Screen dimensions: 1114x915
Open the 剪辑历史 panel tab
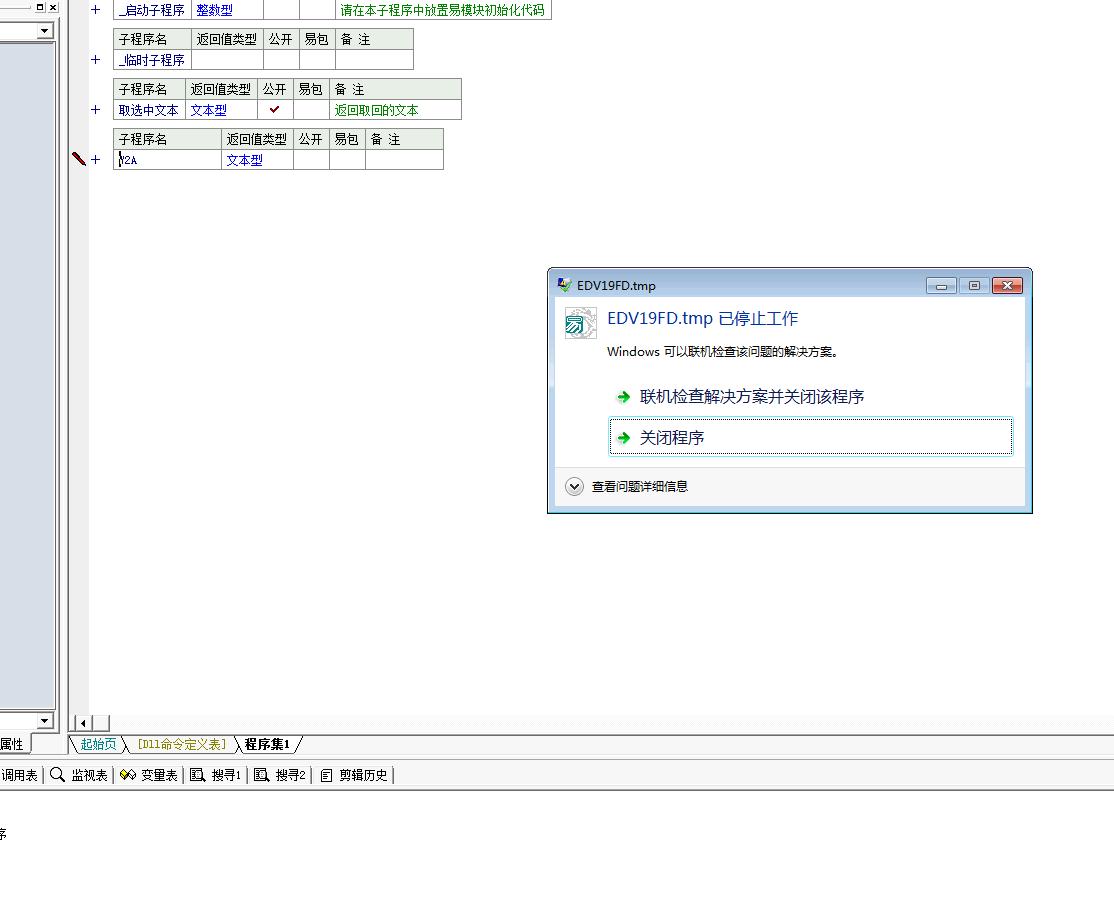coord(353,775)
